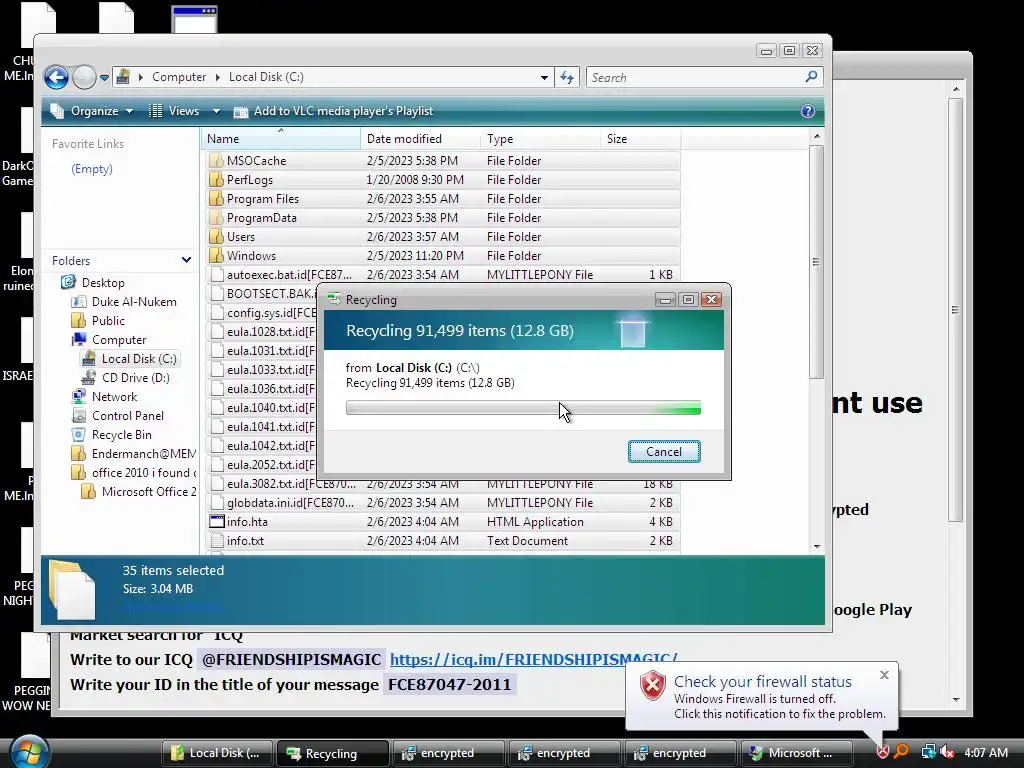Image resolution: width=1024 pixels, height=768 pixels.
Task: Select the autoexec.bat encrypted file
Action: coord(444,274)
